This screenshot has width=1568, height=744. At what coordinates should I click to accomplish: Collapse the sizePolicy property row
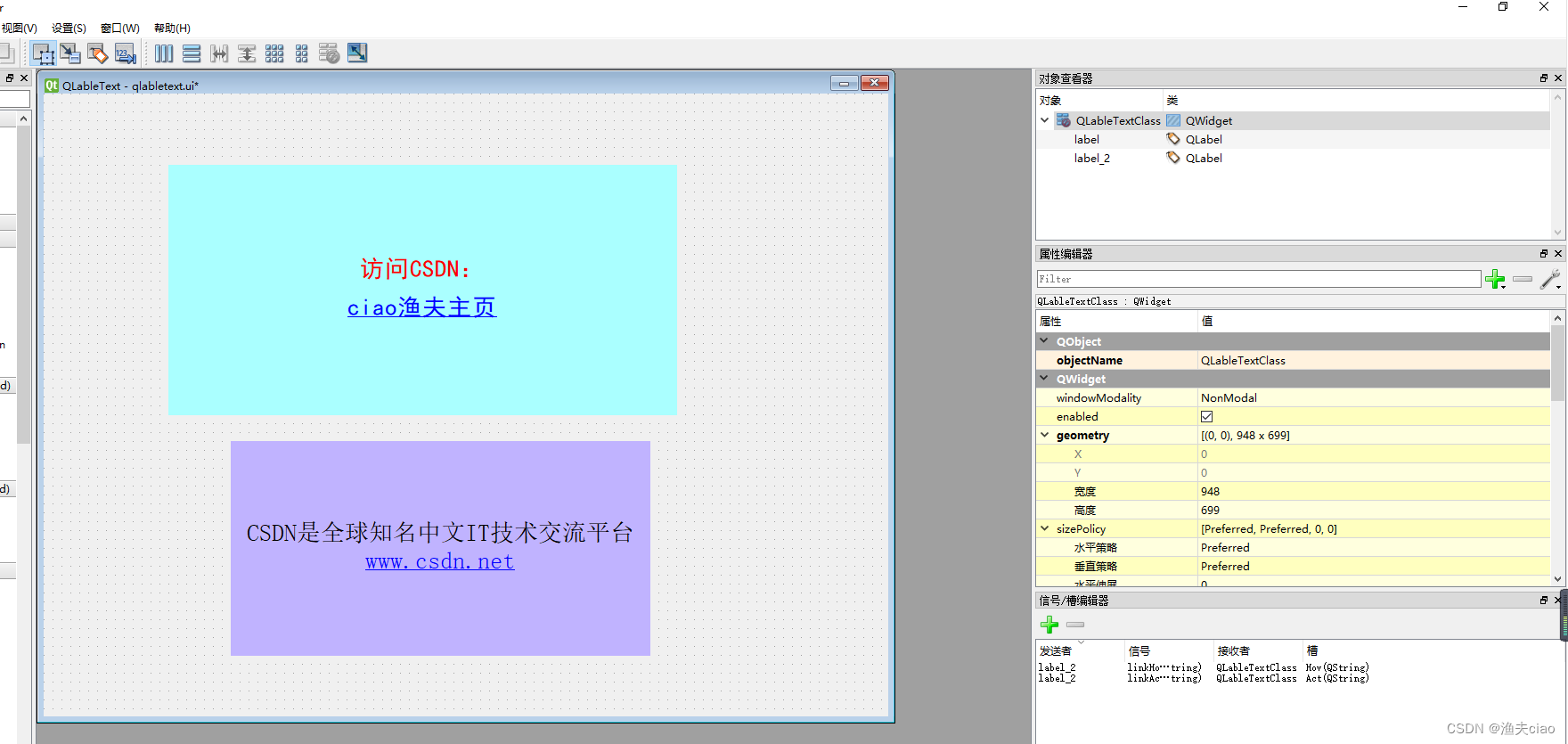(x=1045, y=528)
